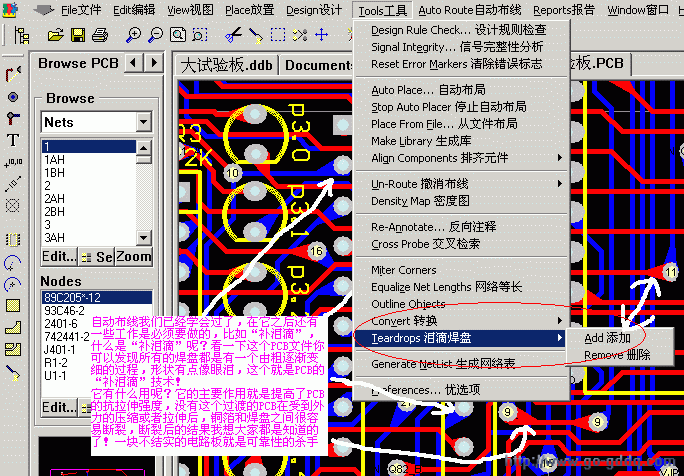Click the Save floppy disk icon

[78, 35]
